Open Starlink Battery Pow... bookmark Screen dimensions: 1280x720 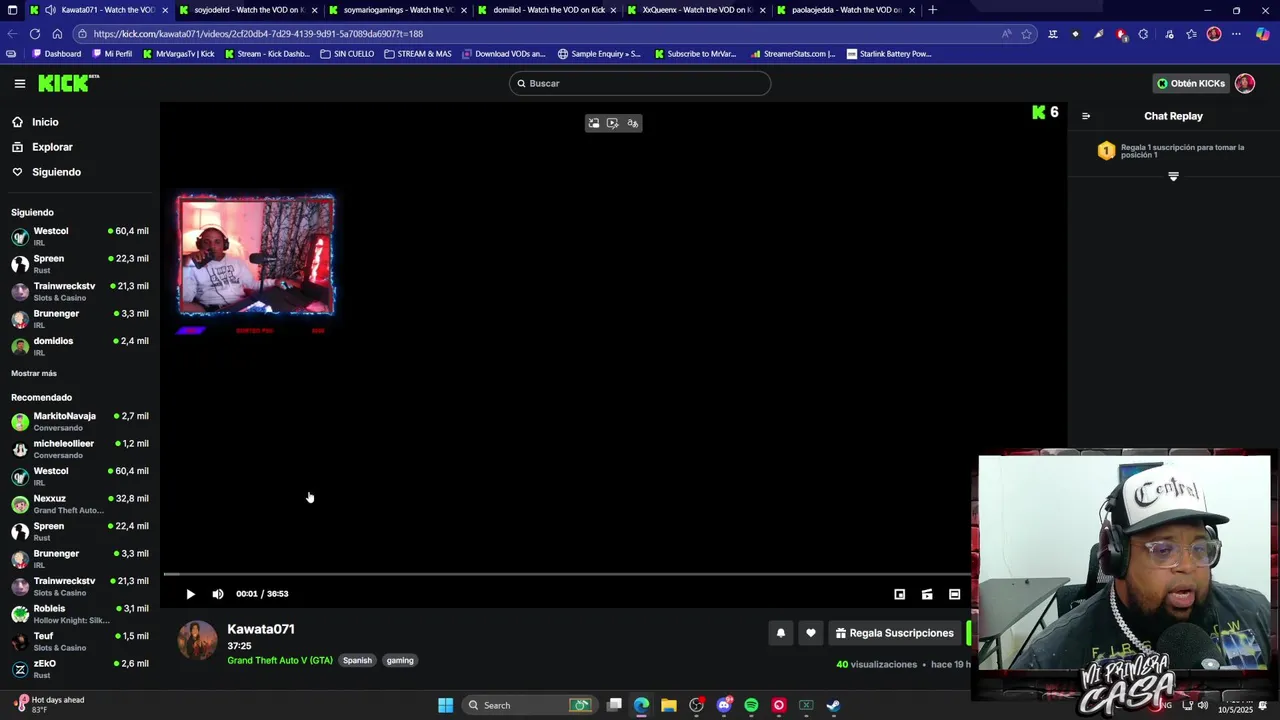[889, 54]
